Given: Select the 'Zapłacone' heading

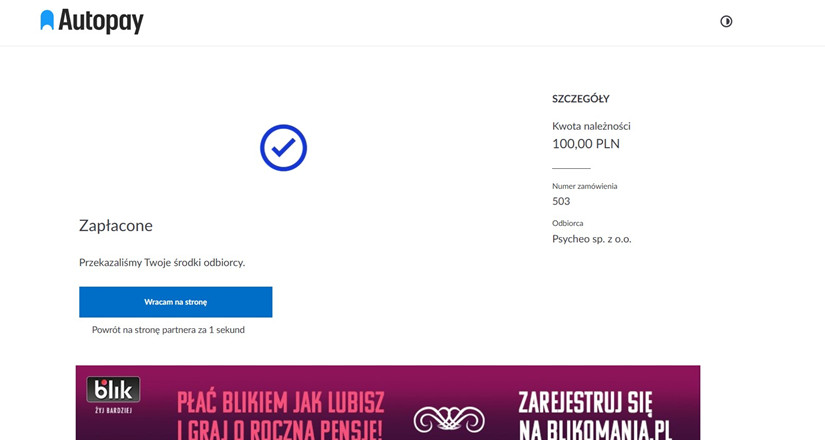Looking at the screenshot, I should click(x=116, y=226).
